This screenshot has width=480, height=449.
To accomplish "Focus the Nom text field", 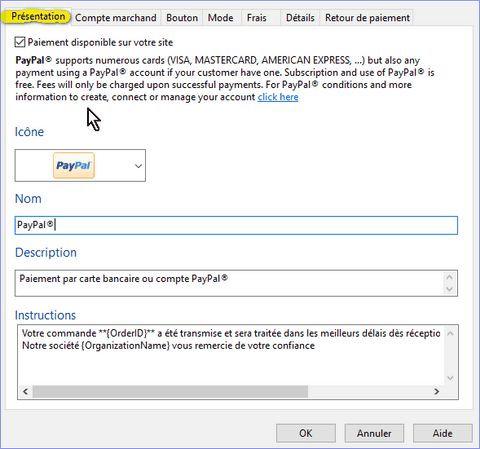I will (x=236, y=225).
